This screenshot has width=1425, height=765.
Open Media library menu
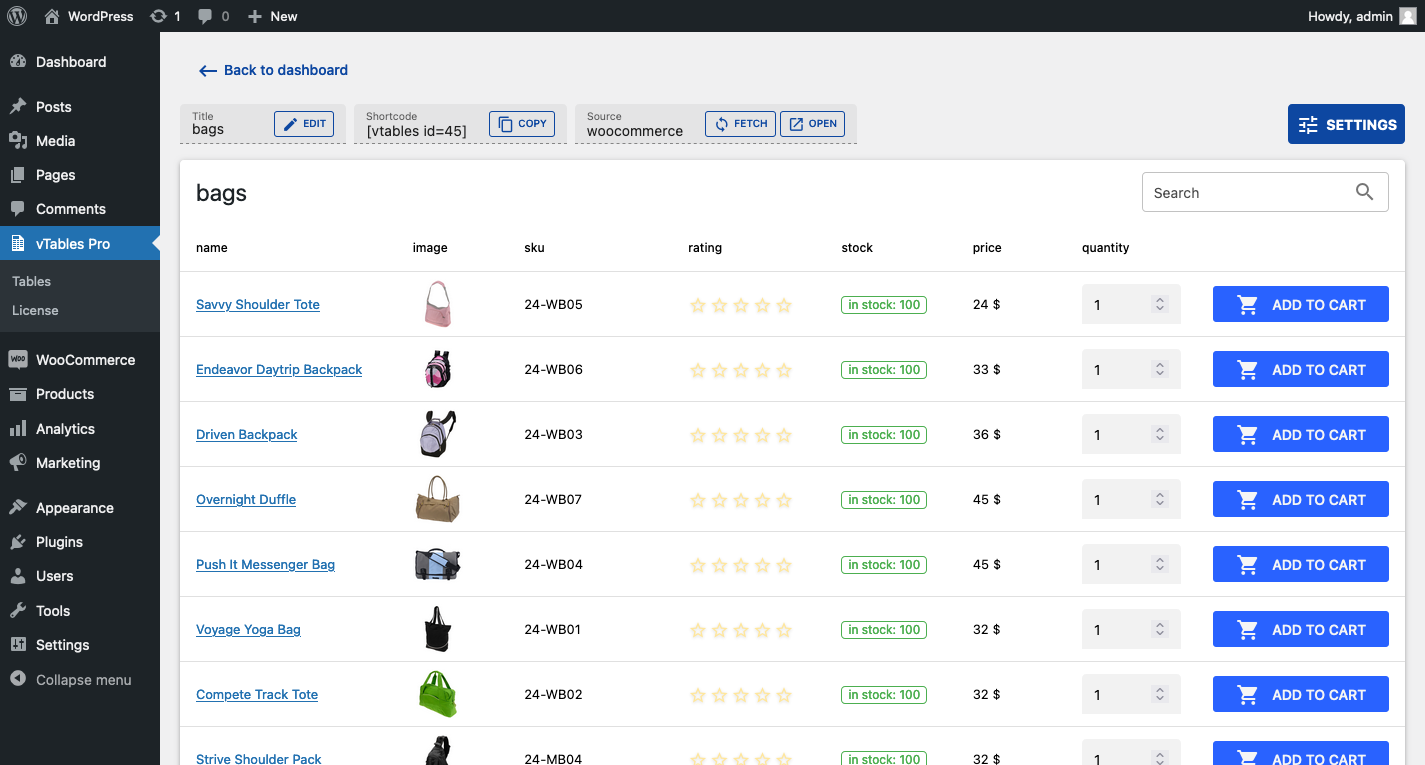click(80, 141)
